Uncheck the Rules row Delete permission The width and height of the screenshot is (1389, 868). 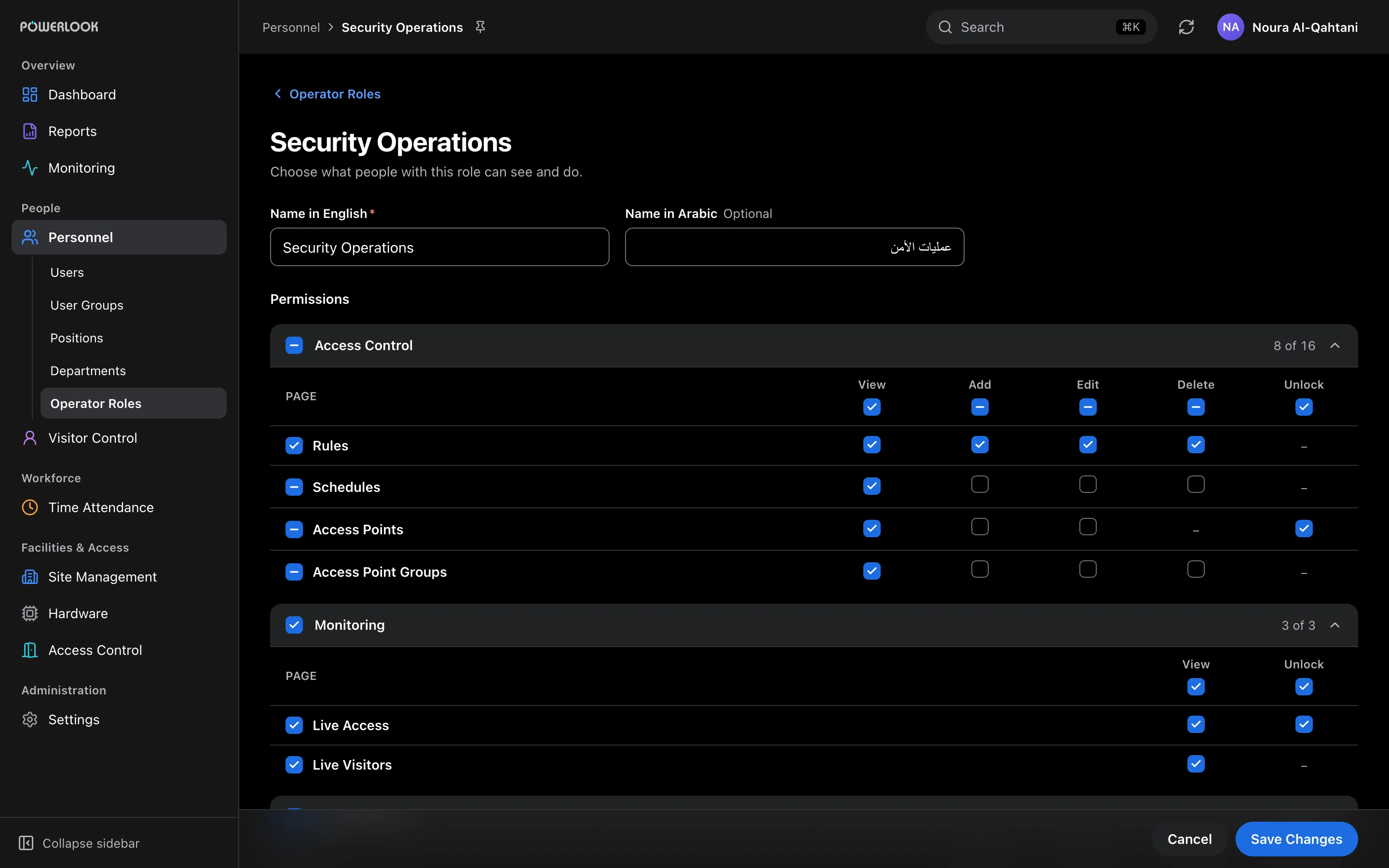click(x=1196, y=445)
